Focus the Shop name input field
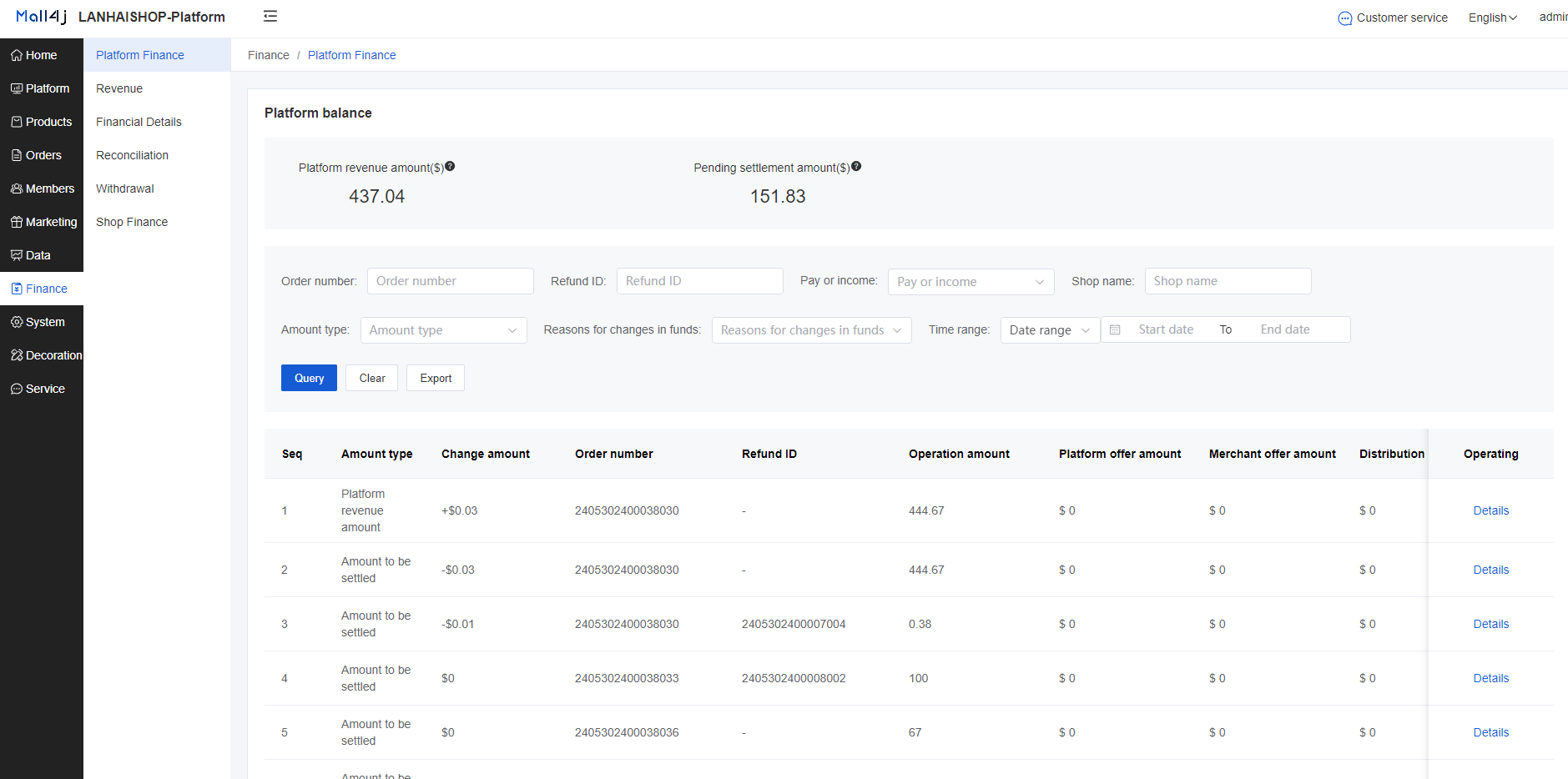The image size is (1568, 779). pos(1228,281)
